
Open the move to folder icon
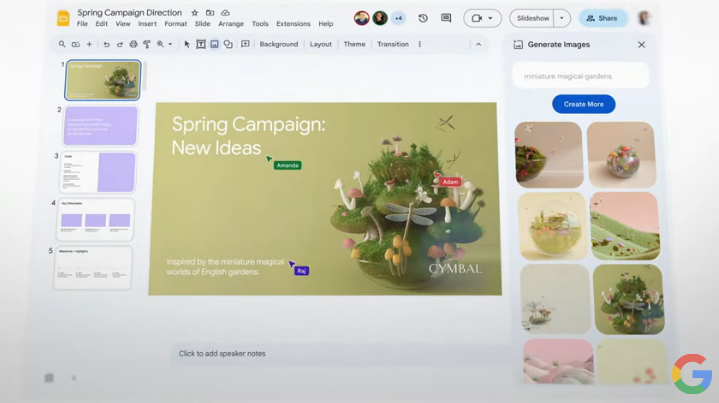[210, 13]
